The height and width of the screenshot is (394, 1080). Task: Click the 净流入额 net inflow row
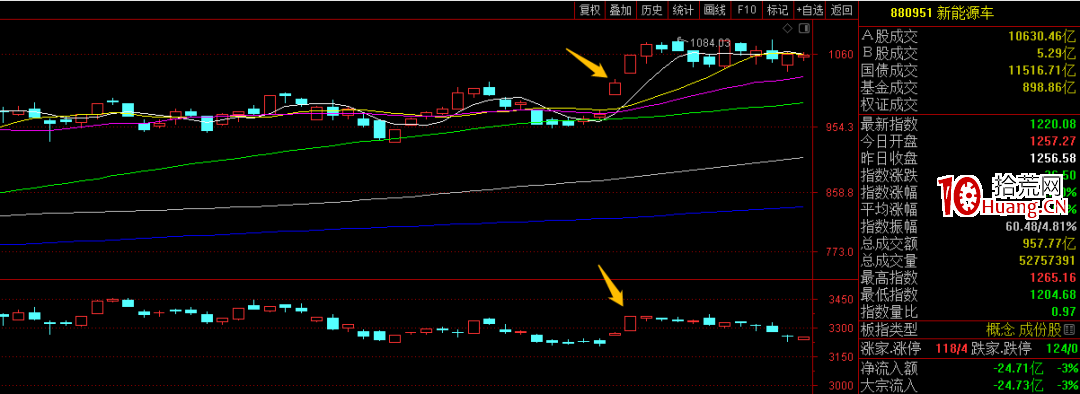coord(967,369)
